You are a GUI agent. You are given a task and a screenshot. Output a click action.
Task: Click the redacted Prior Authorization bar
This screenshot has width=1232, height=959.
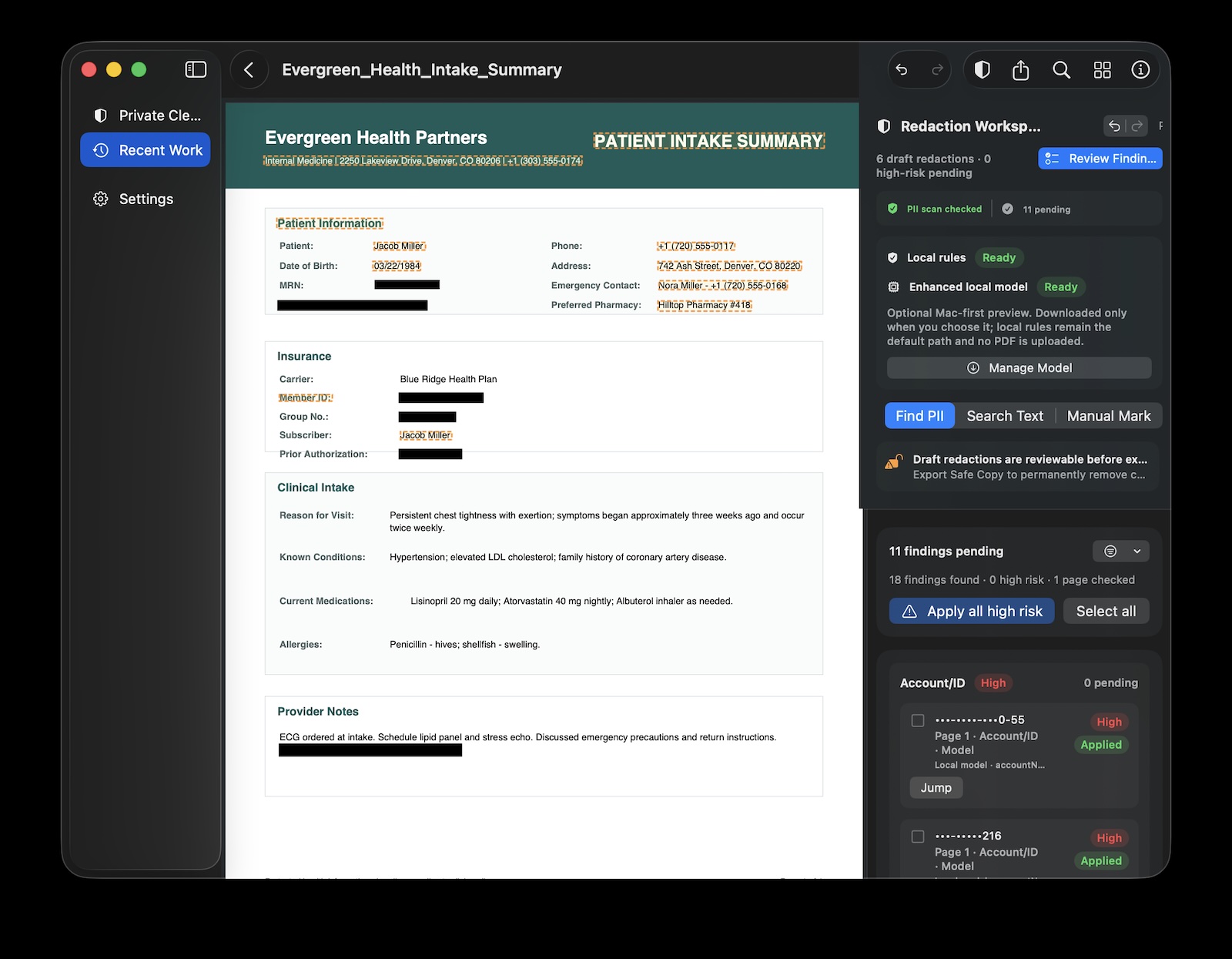[x=430, y=454]
